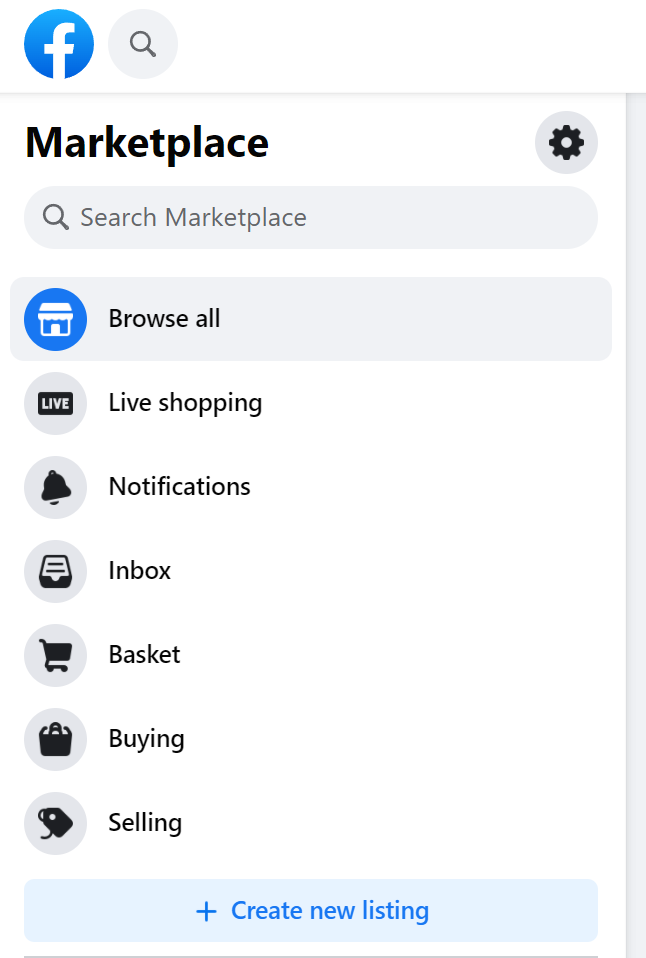The image size is (646, 958).
Task: View the Basket menu item
Action: click(x=145, y=655)
